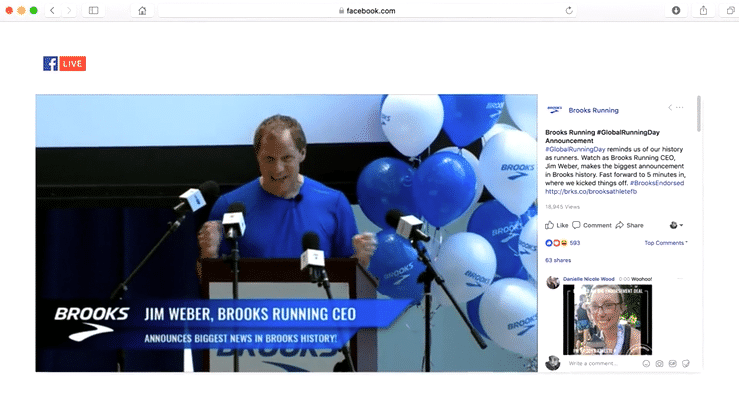
Task: Follow the #BrooksEndorsed hashtag link
Action: [x=657, y=183]
